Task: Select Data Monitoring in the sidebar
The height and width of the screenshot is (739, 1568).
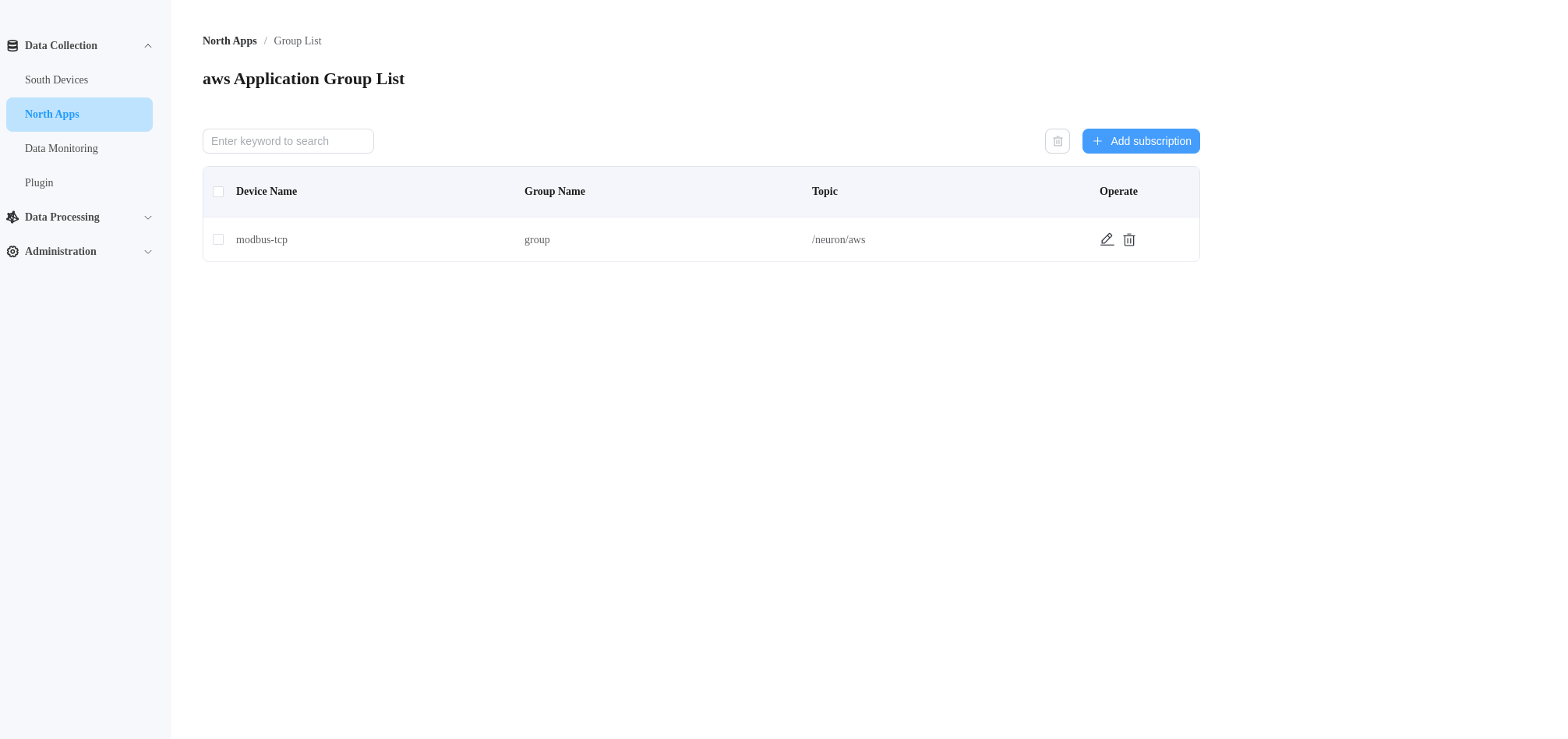Action: point(62,148)
